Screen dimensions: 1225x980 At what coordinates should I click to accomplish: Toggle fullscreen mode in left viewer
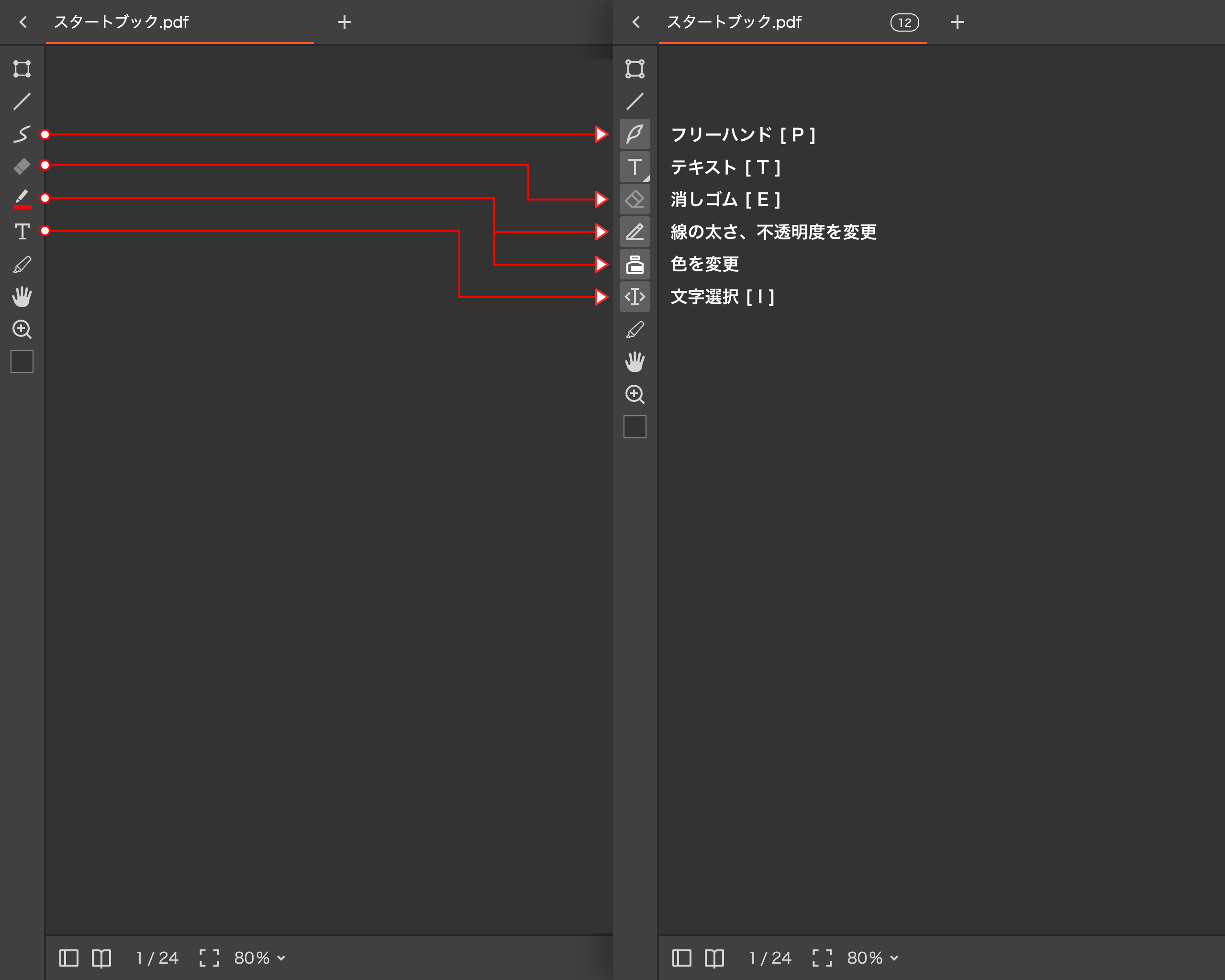209,958
